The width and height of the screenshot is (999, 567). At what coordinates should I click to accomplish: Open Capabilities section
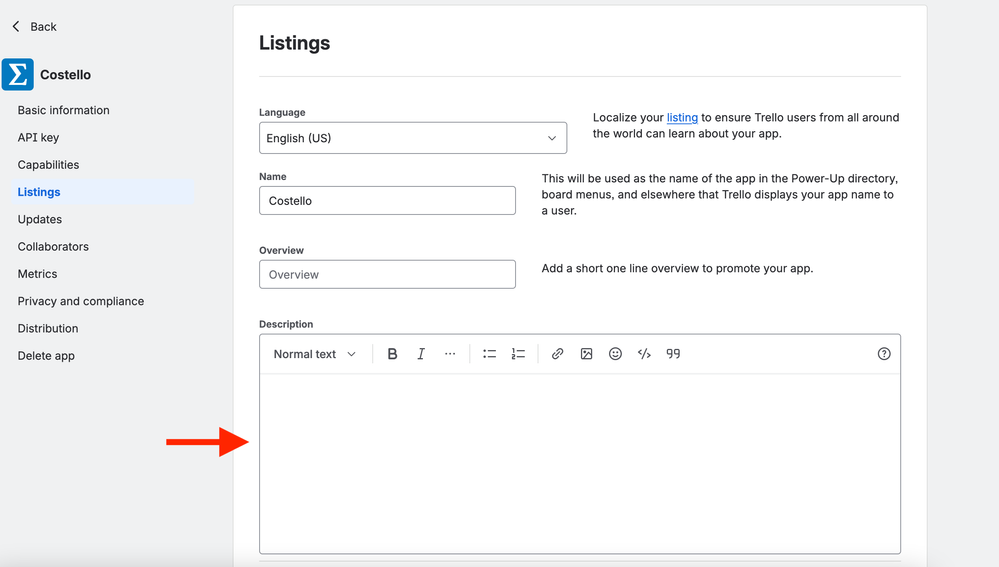point(48,165)
